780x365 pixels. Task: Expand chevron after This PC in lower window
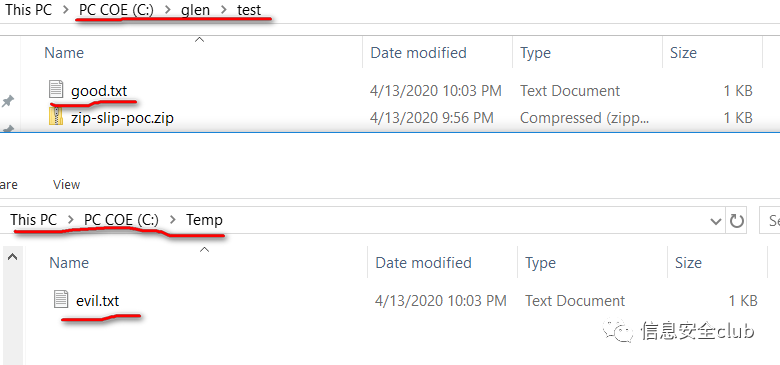(71, 220)
